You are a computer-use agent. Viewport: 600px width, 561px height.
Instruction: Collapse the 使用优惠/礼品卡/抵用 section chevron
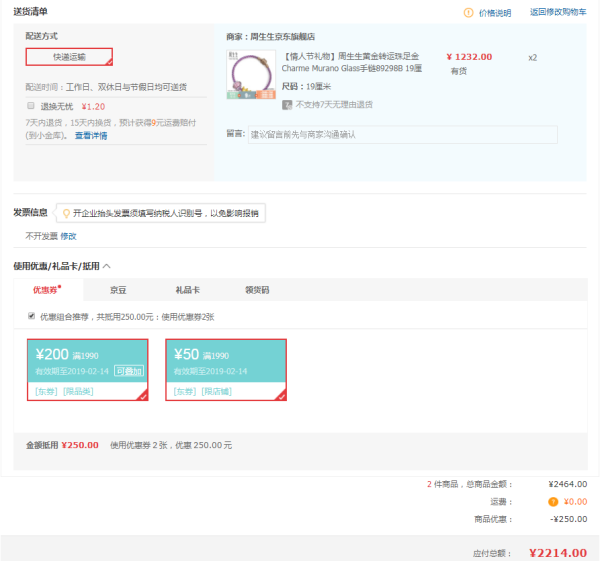(107, 266)
